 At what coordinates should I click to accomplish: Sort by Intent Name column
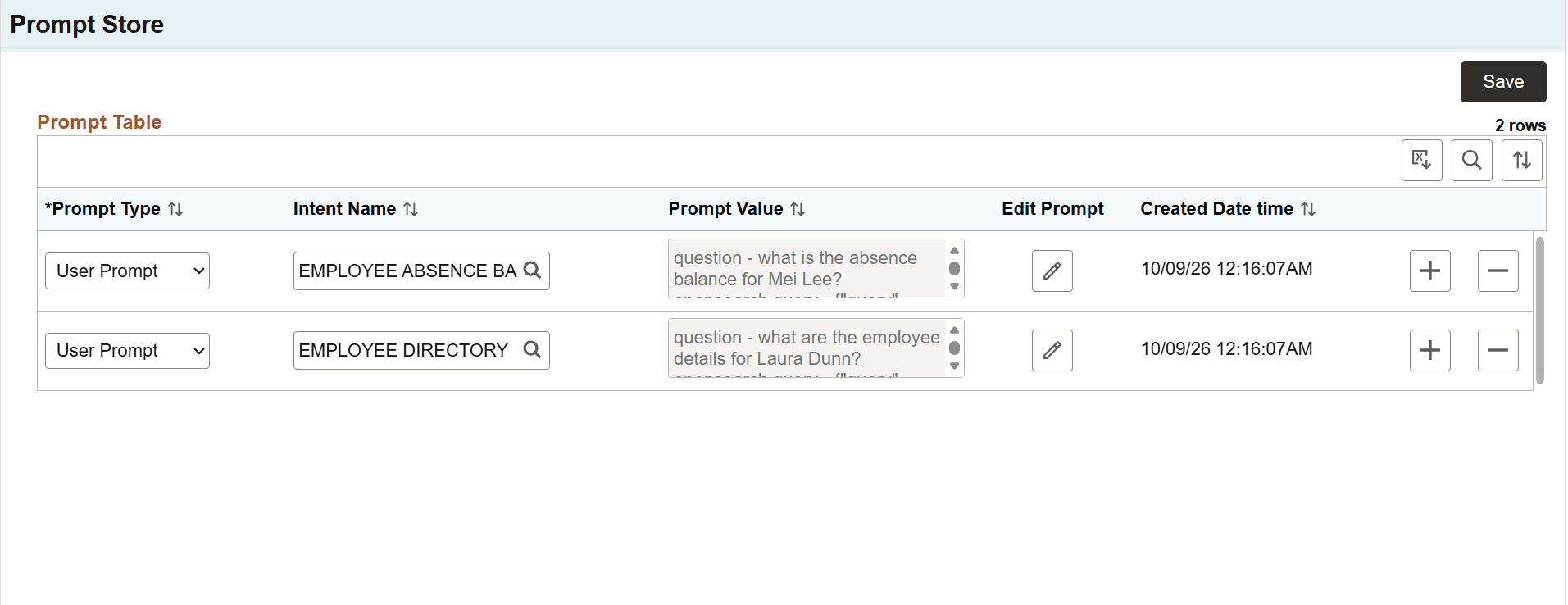tap(411, 209)
